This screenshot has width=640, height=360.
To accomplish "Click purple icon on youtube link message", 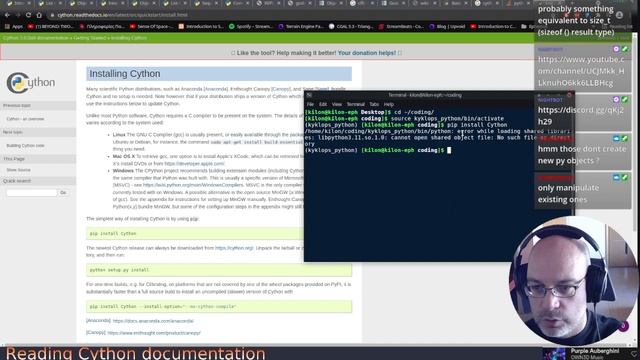I will tap(616, 49).
